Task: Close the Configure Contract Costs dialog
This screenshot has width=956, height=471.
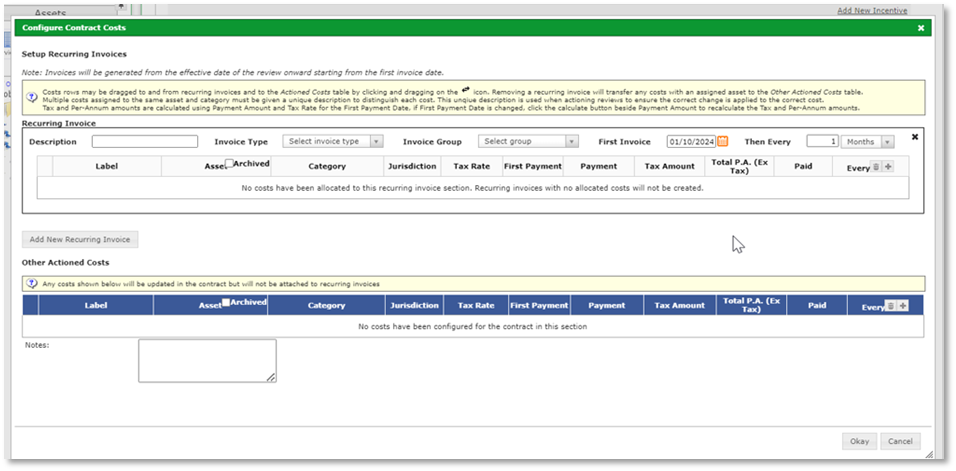Action: pyautogui.click(x=921, y=28)
